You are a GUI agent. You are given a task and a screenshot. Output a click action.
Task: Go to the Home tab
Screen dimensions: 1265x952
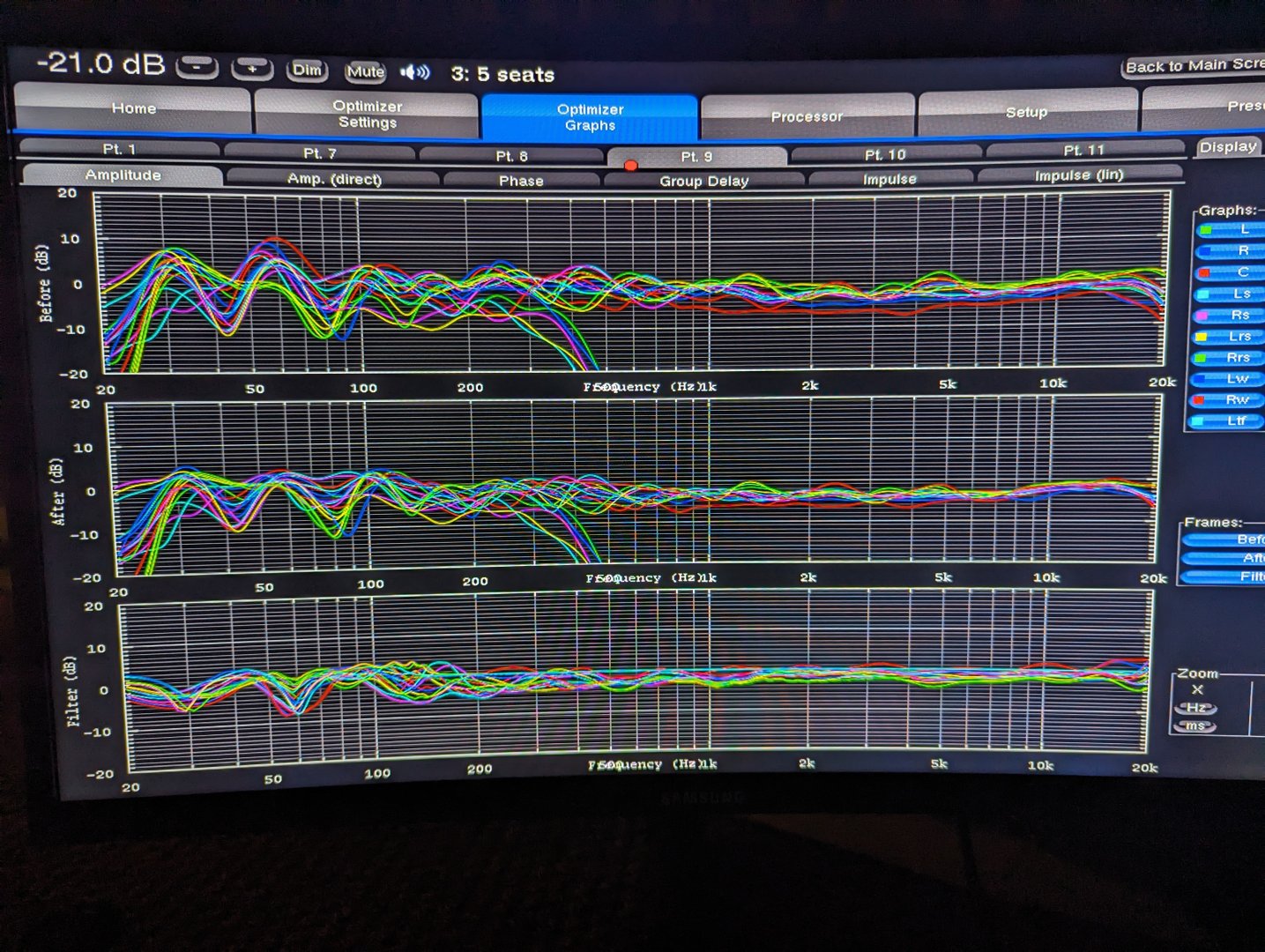(x=133, y=108)
